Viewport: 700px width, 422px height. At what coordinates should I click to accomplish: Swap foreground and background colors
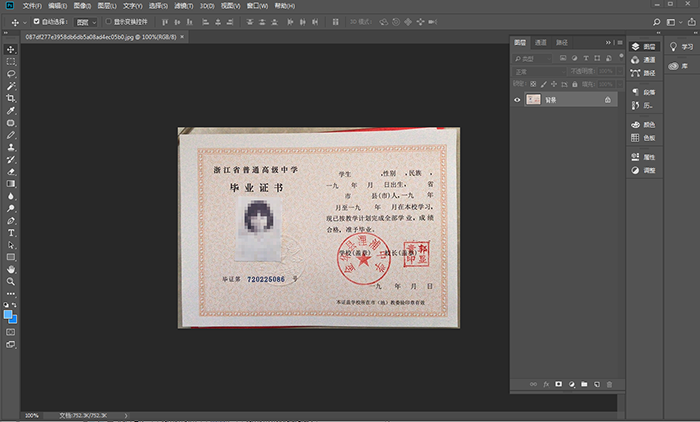coord(15,305)
